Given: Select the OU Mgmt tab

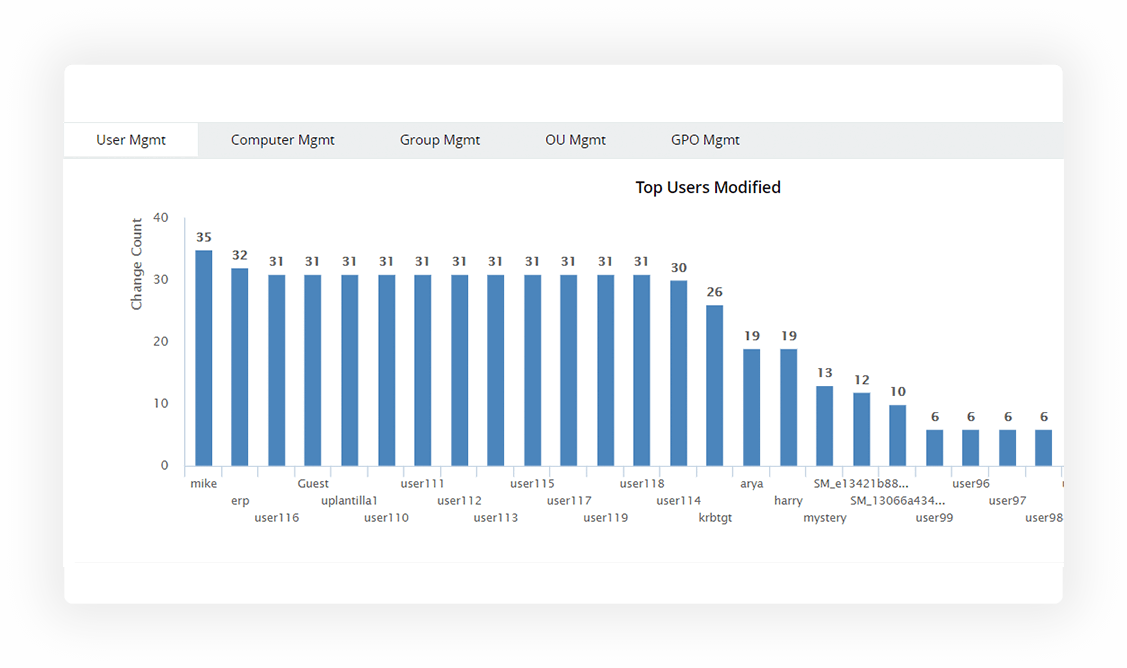Looking at the screenshot, I should tap(576, 140).
